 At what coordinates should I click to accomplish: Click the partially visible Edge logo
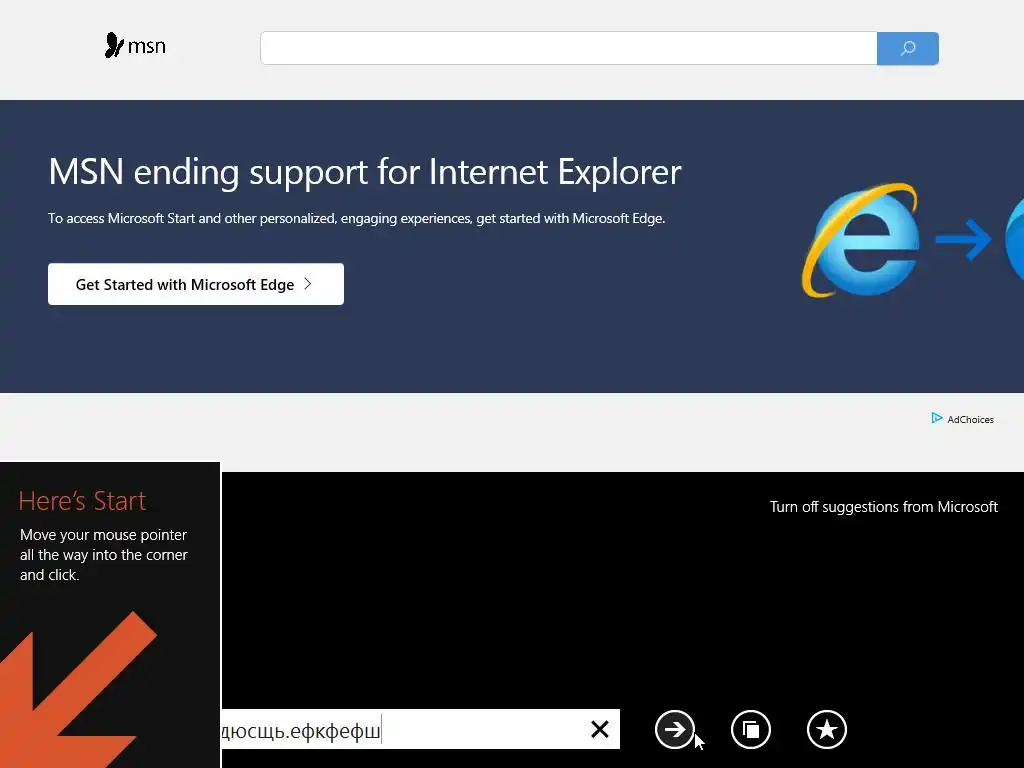[x=1014, y=240]
